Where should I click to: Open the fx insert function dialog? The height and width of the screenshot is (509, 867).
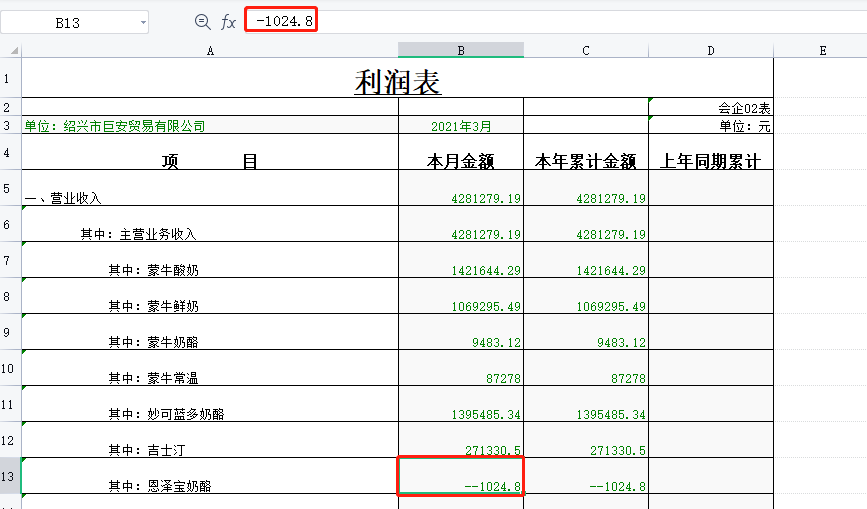pyautogui.click(x=228, y=22)
